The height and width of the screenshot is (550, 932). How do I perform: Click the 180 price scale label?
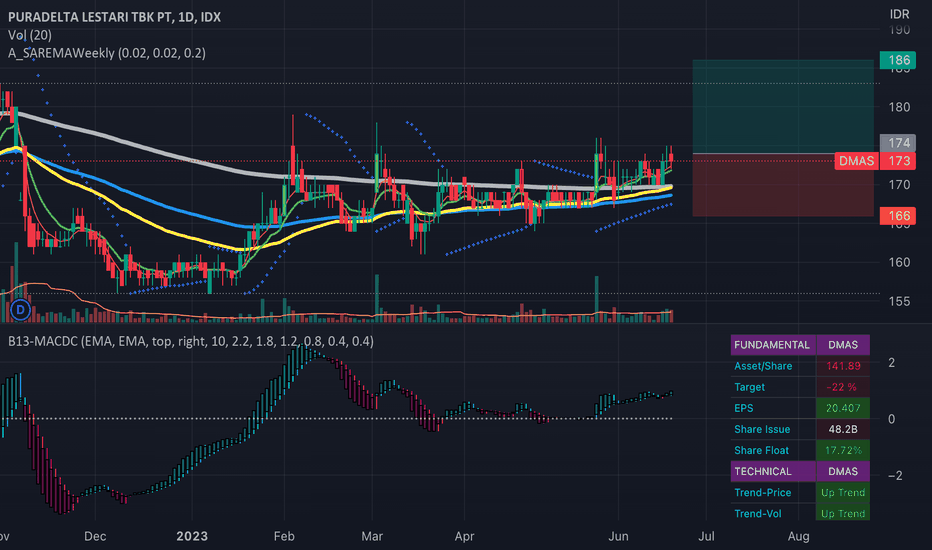click(899, 107)
